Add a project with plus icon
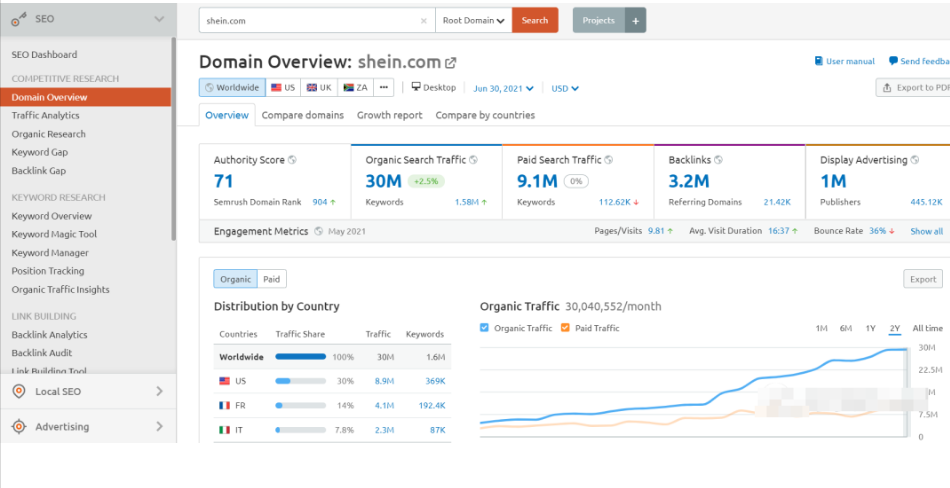 tap(636, 21)
